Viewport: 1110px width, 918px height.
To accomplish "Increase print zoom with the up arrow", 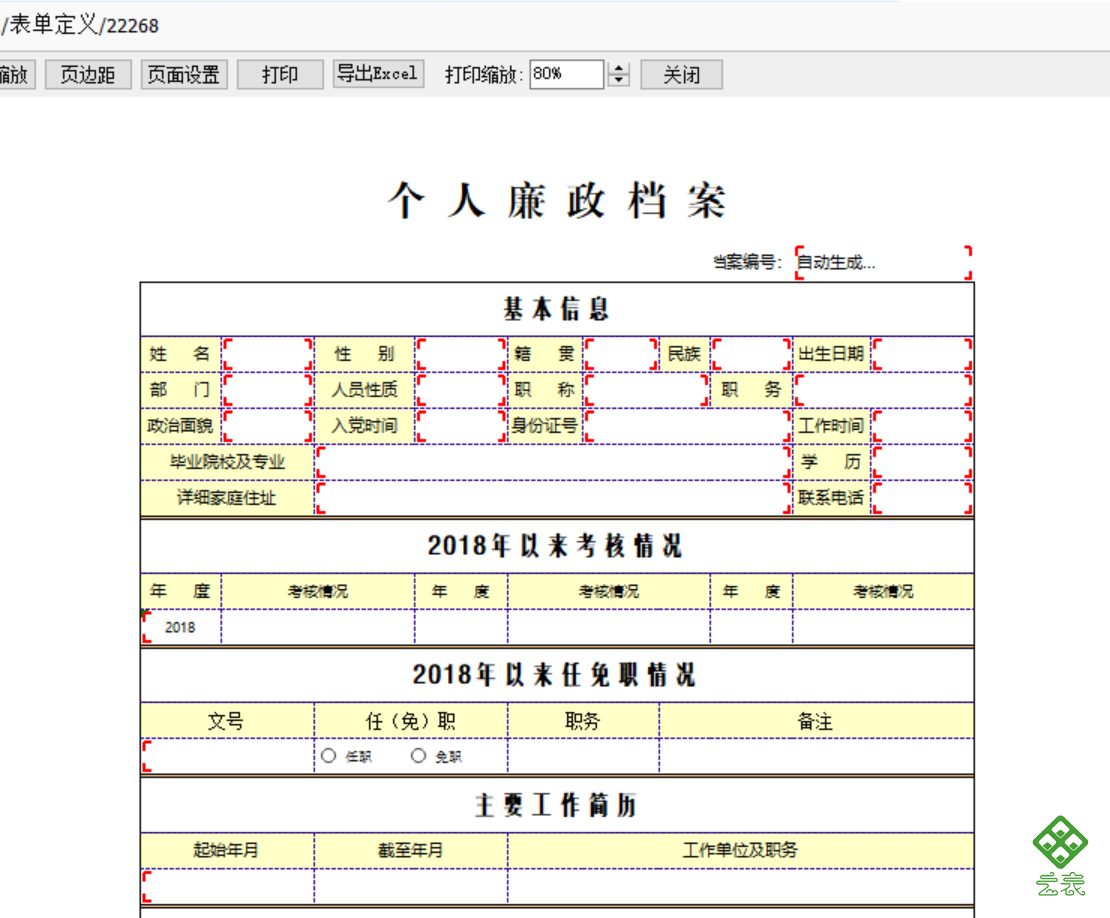I will 619,69.
